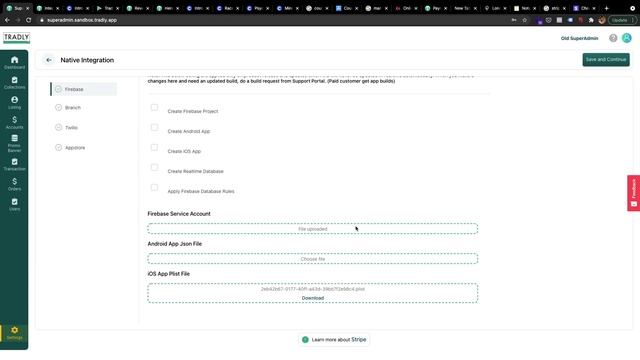Check the Create Firebase Project checkbox
Image resolution: width=640 pixels, height=360 pixels.
(x=154, y=107)
